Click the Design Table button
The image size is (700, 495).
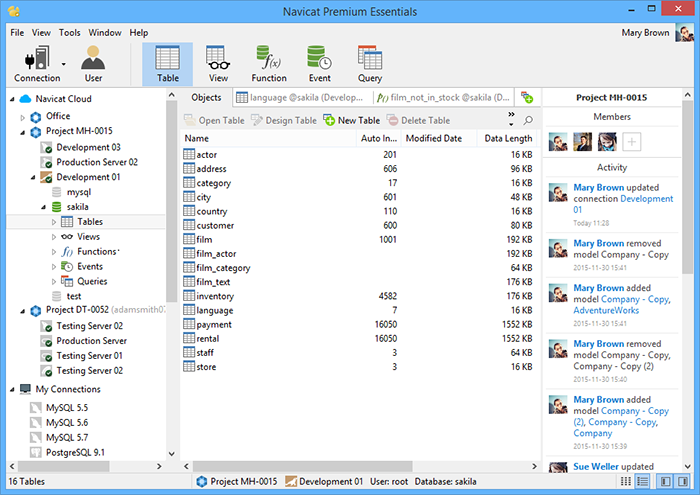click(283, 120)
